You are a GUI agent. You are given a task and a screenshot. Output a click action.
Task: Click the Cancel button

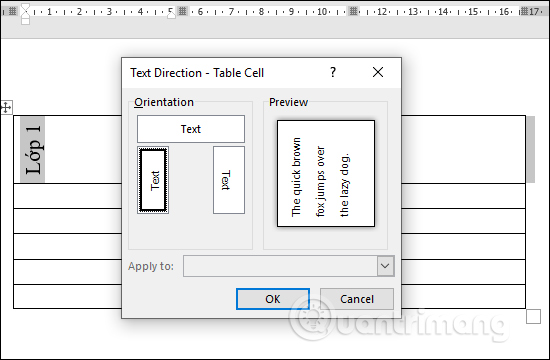pyautogui.click(x=357, y=299)
